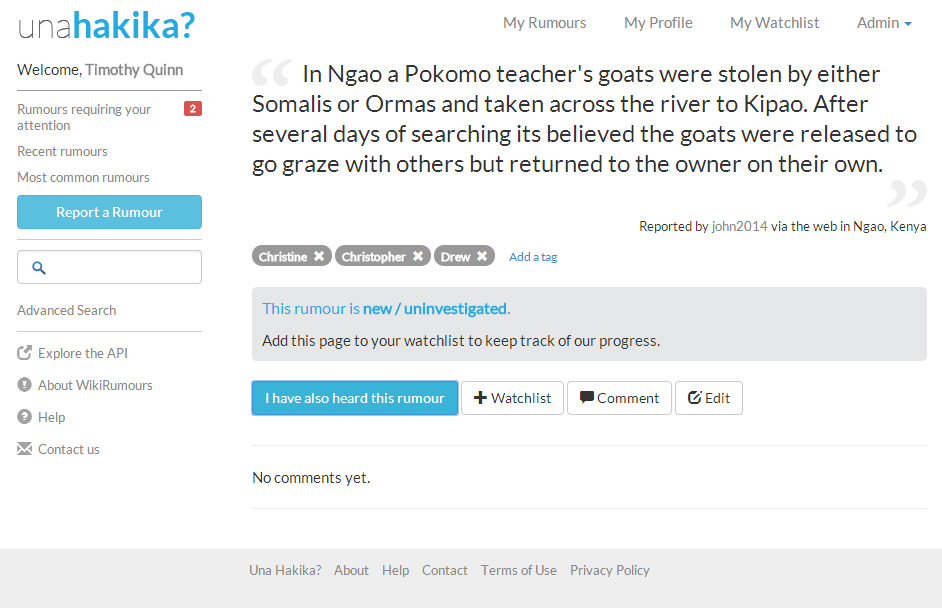The height and width of the screenshot is (608, 942).
Task: Click the About WikiRumours info icon
Action: click(25, 385)
